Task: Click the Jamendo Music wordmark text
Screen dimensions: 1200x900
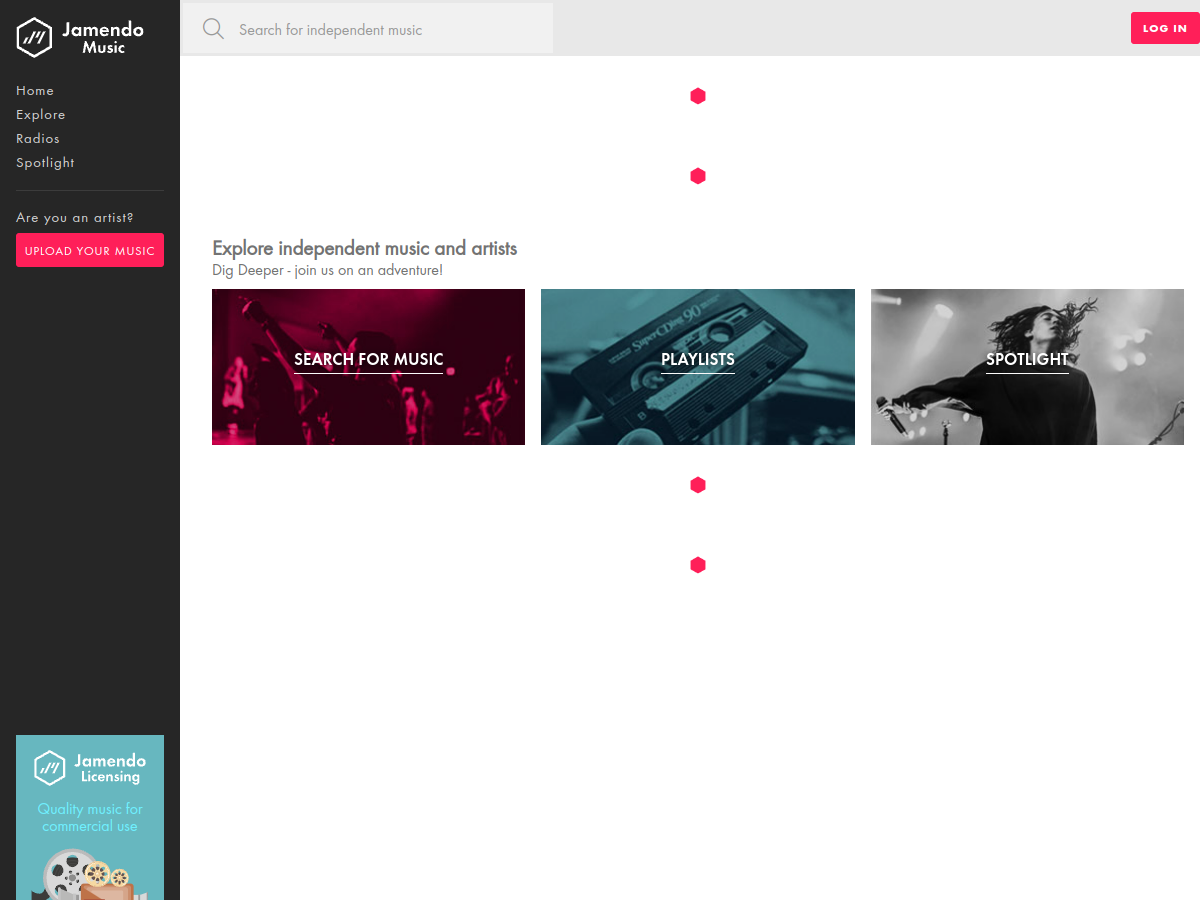Action: (103, 38)
